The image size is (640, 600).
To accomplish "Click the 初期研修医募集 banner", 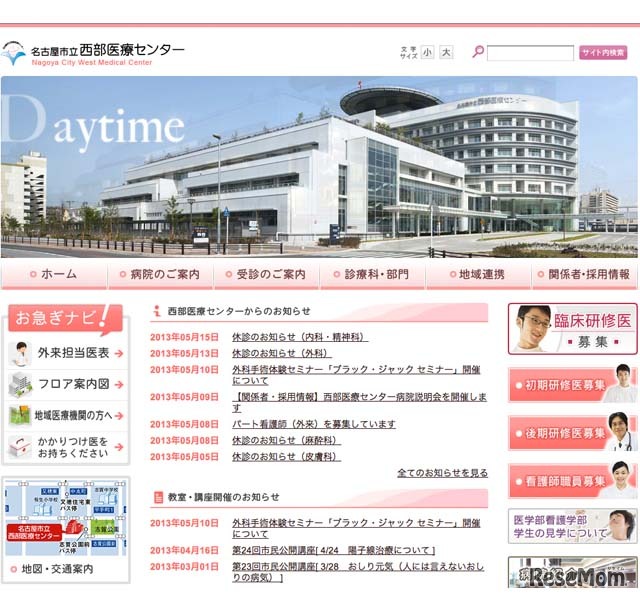I will pos(571,385).
